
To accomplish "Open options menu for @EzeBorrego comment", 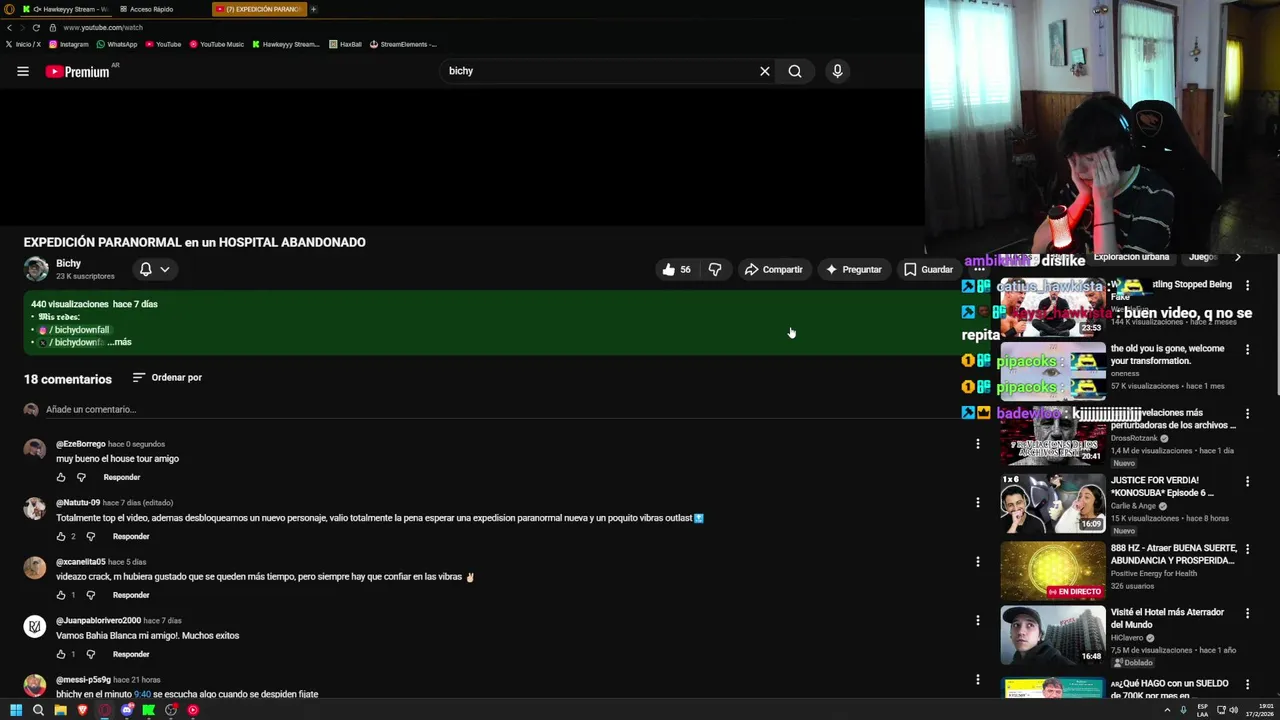I will tap(978, 444).
